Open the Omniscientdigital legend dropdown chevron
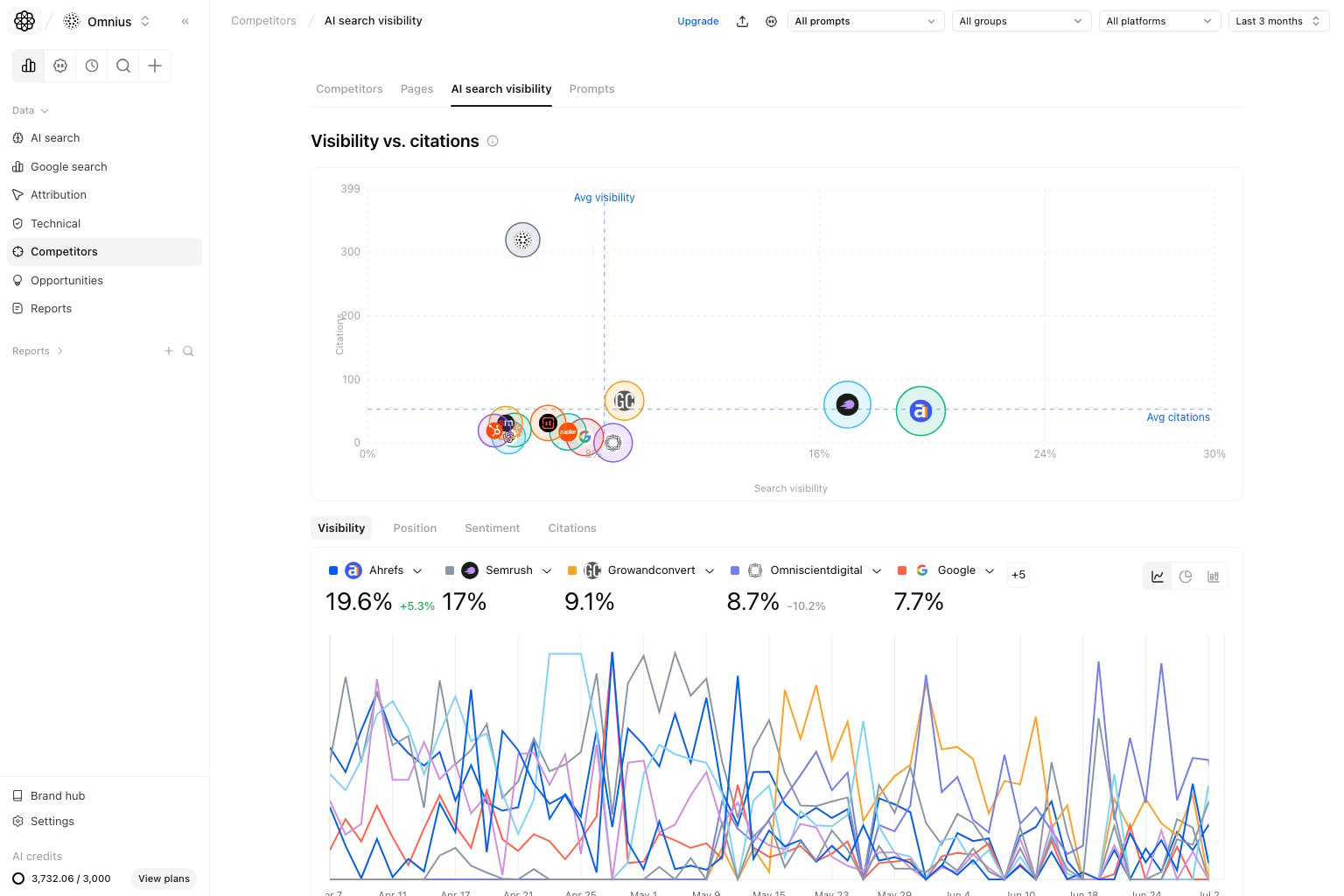This screenshot has width=1344, height=896. click(877, 570)
